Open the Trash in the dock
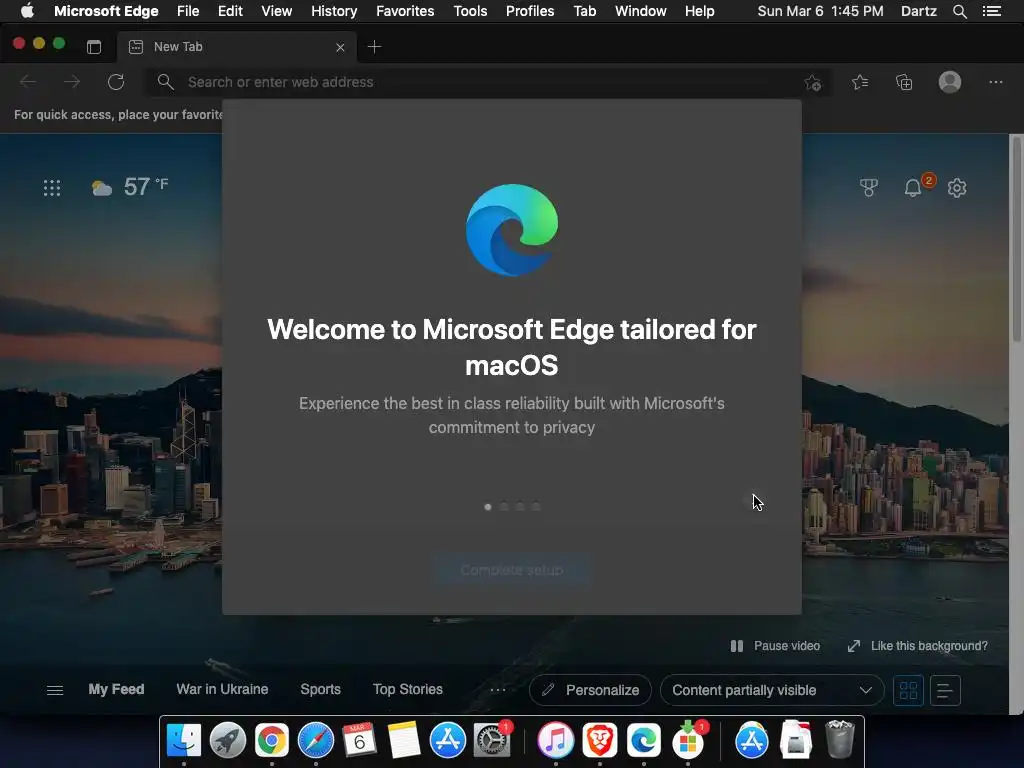This screenshot has height=768, width=1024. [x=839, y=739]
